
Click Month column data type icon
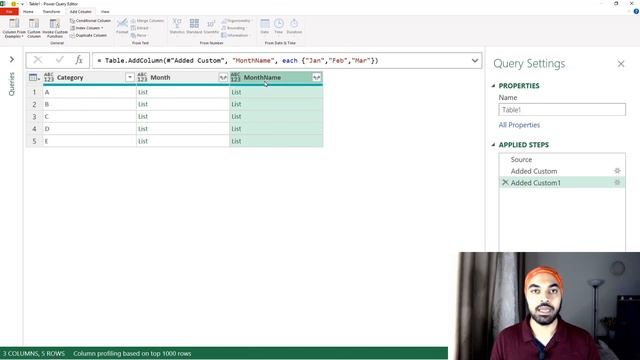click(x=142, y=77)
